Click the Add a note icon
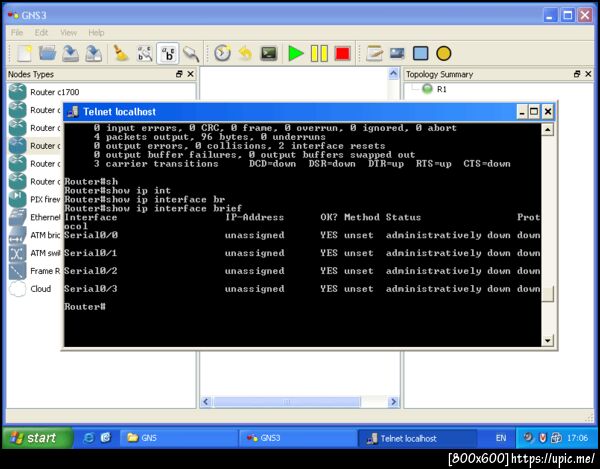Screen dimensions: 600x469 pos(374,53)
